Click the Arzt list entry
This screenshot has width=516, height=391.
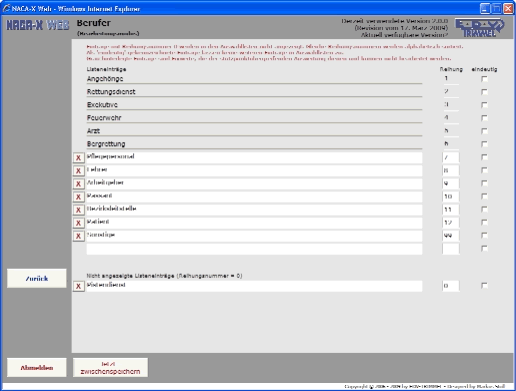254,131
